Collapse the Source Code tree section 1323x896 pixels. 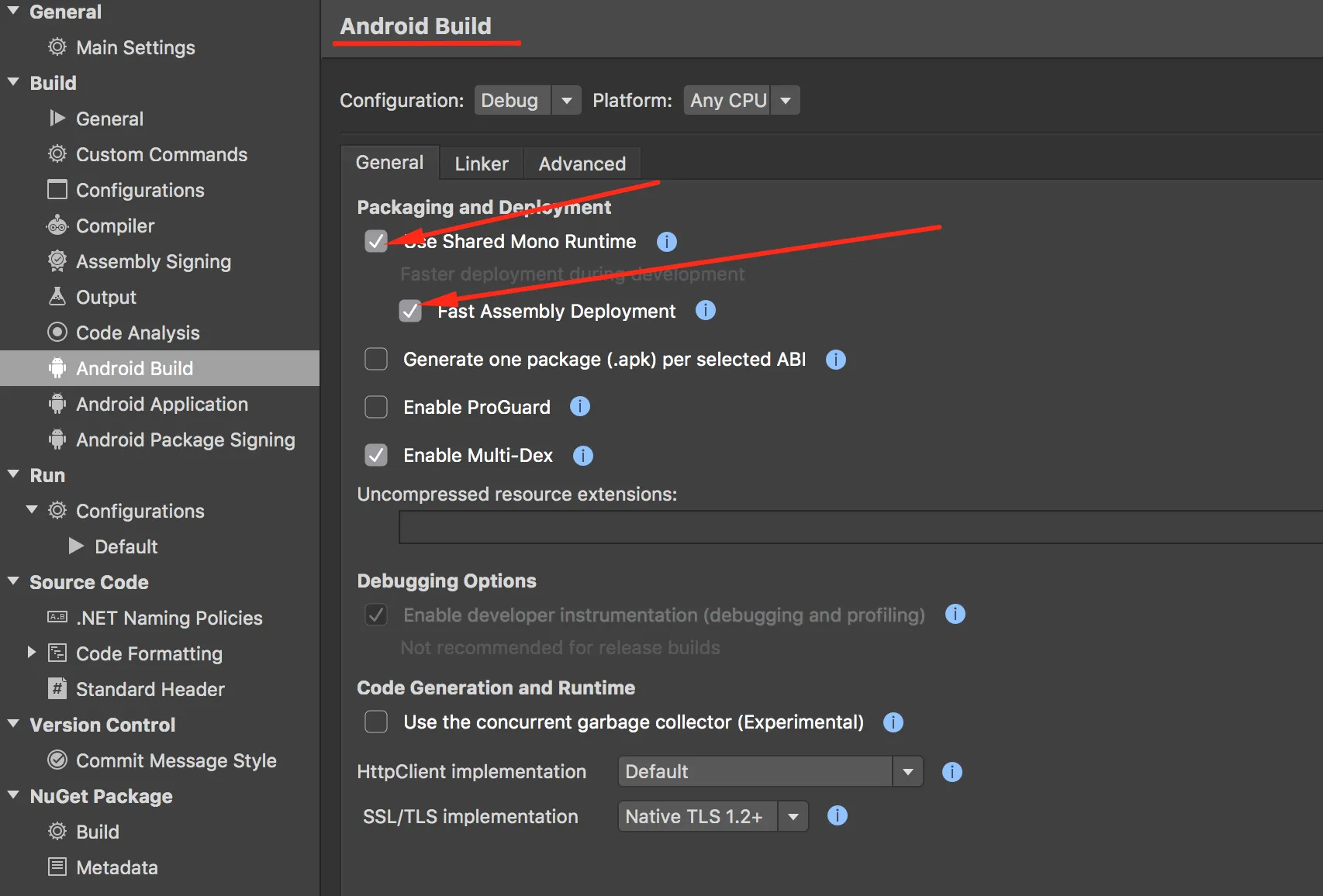[x=13, y=581]
